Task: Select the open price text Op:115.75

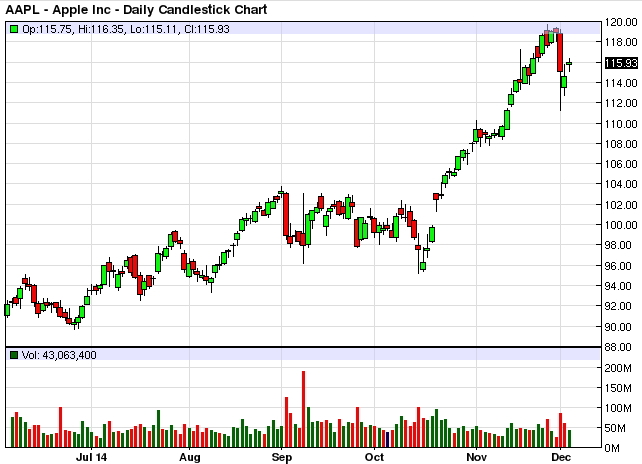Action: (x=47, y=29)
